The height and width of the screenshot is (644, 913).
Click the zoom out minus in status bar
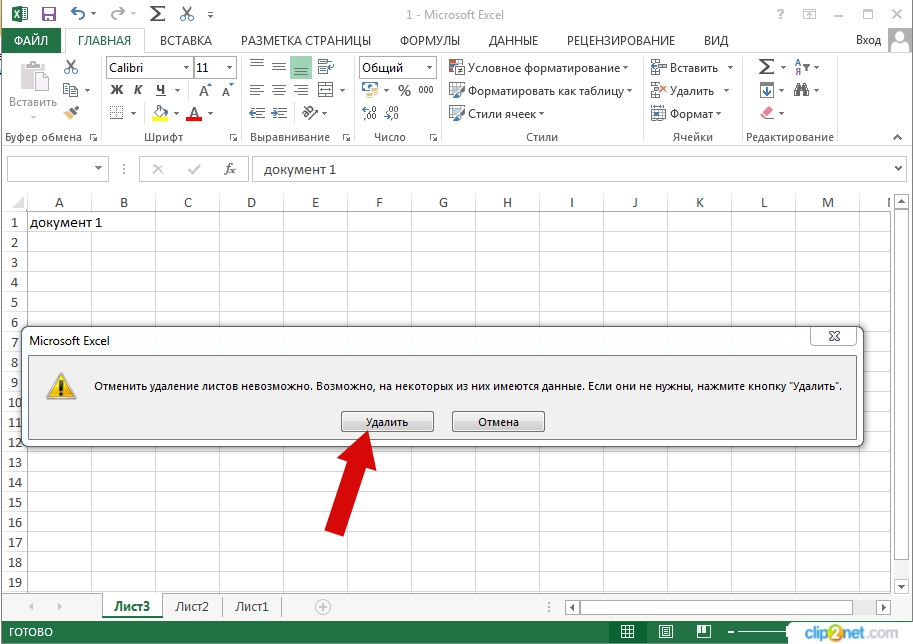pos(731,632)
